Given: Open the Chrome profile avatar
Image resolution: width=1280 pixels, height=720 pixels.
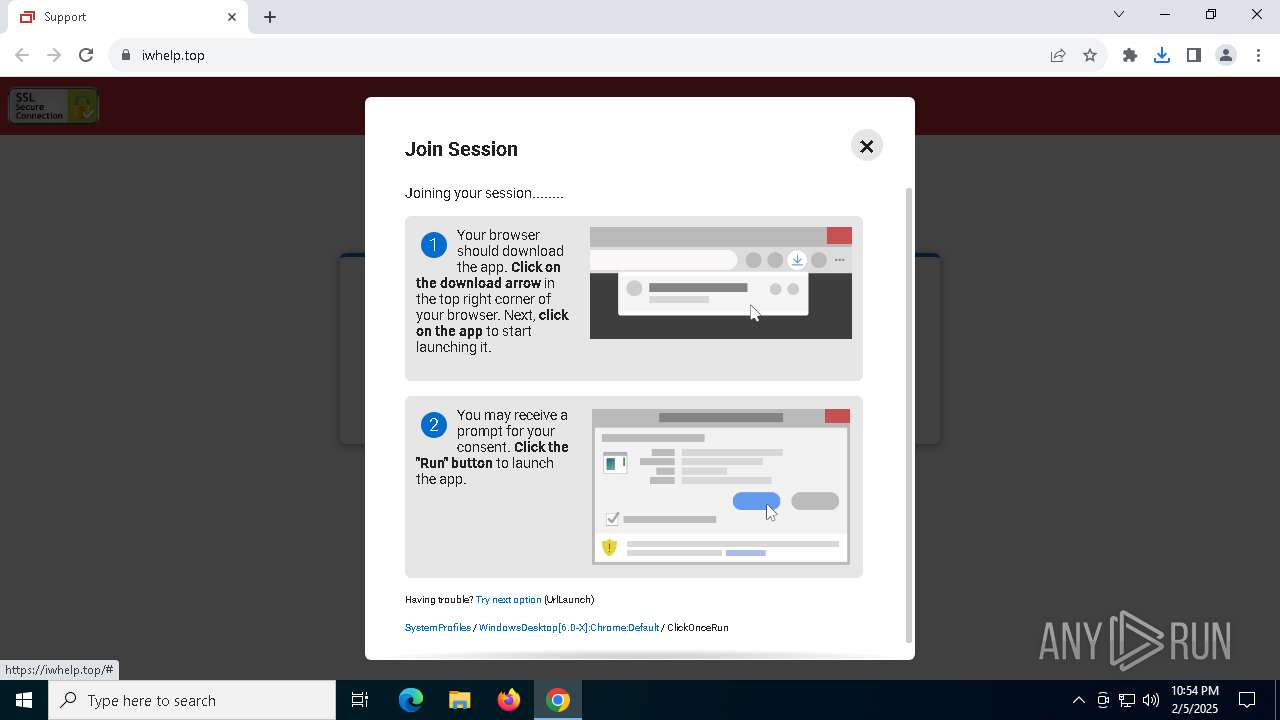Looking at the screenshot, I should 1226,55.
